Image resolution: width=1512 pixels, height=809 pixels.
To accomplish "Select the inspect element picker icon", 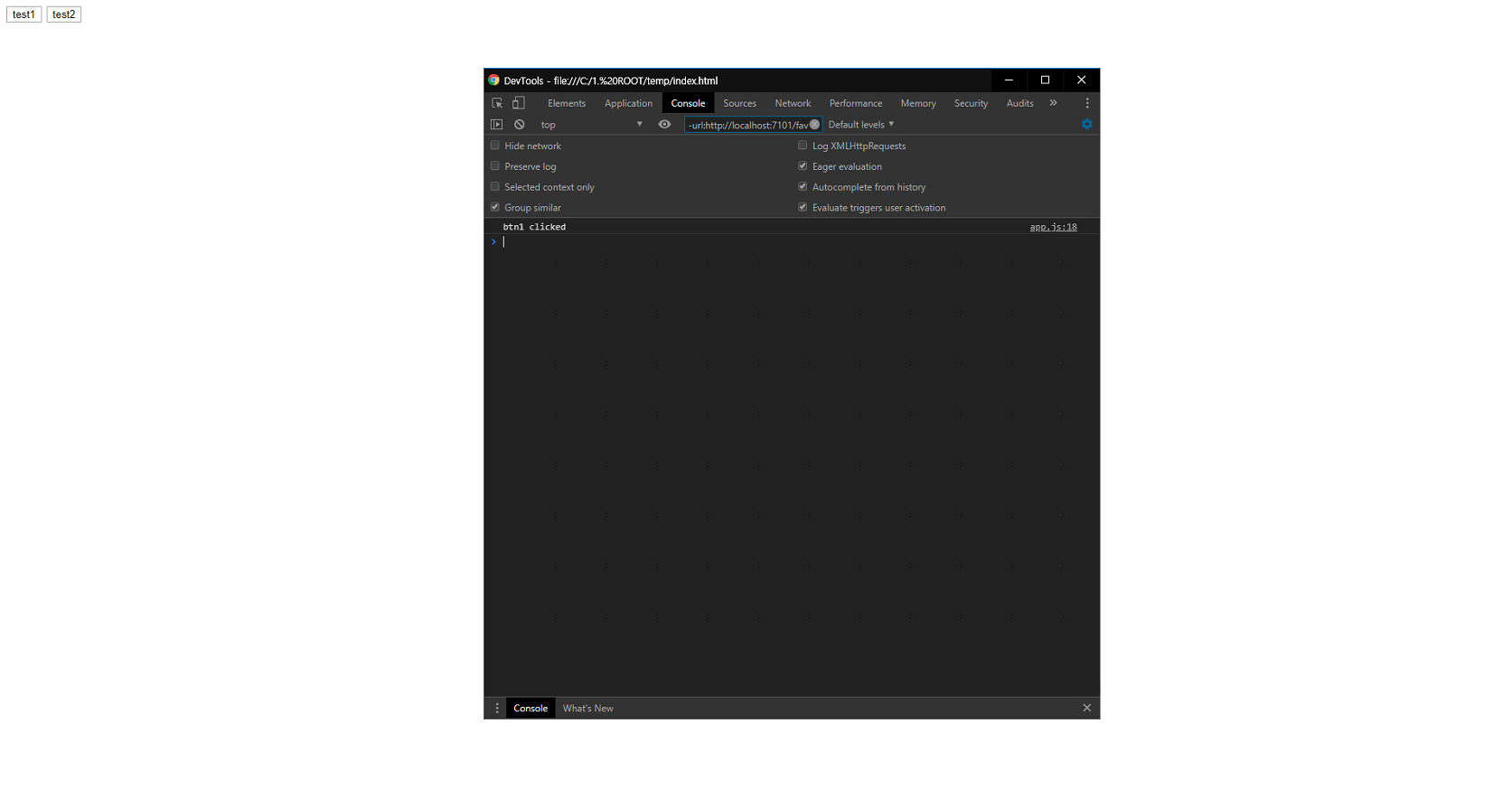I will (497, 103).
